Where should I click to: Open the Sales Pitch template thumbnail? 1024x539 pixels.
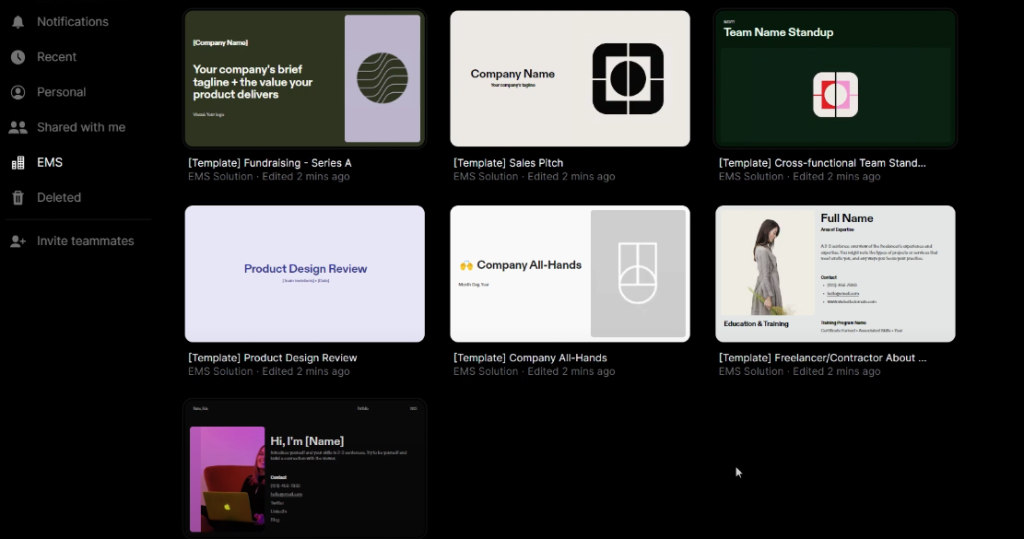point(570,79)
